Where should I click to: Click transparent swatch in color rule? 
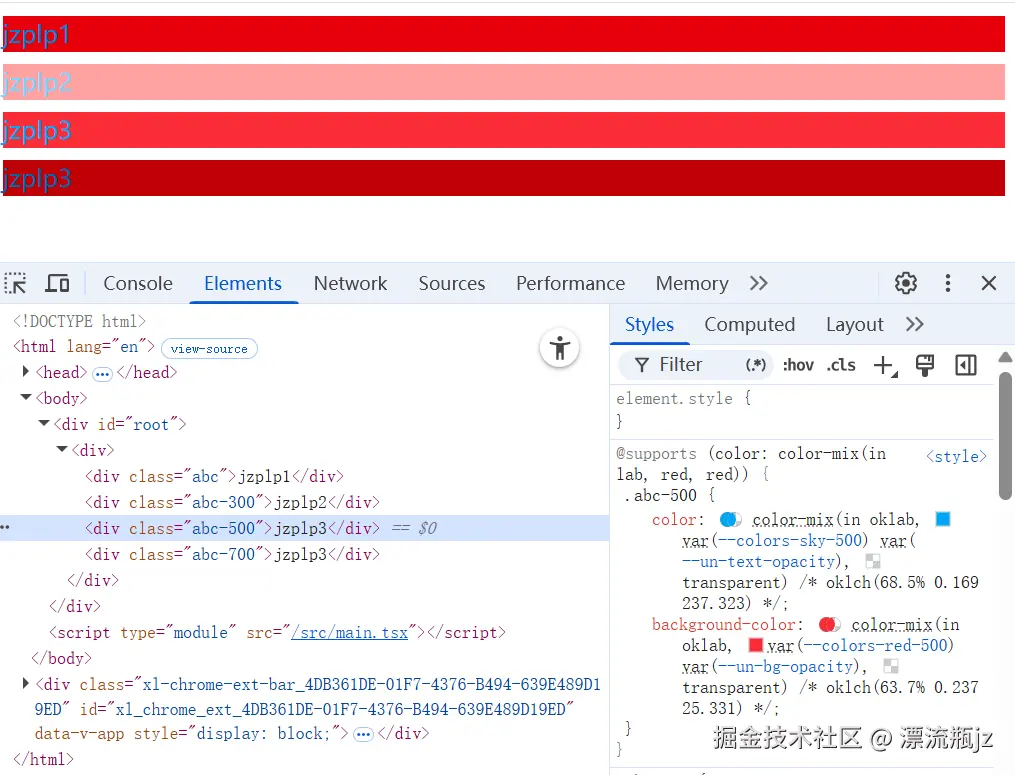point(873,561)
